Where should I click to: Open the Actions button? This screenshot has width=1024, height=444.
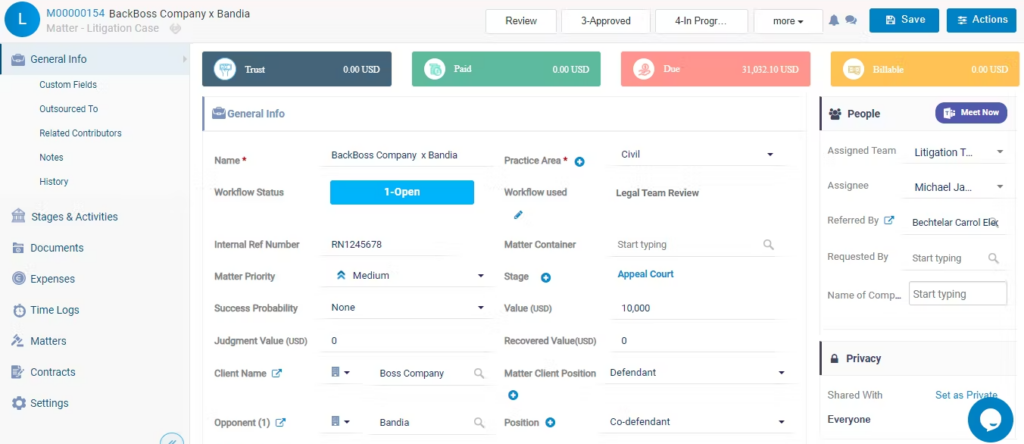(982, 20)
